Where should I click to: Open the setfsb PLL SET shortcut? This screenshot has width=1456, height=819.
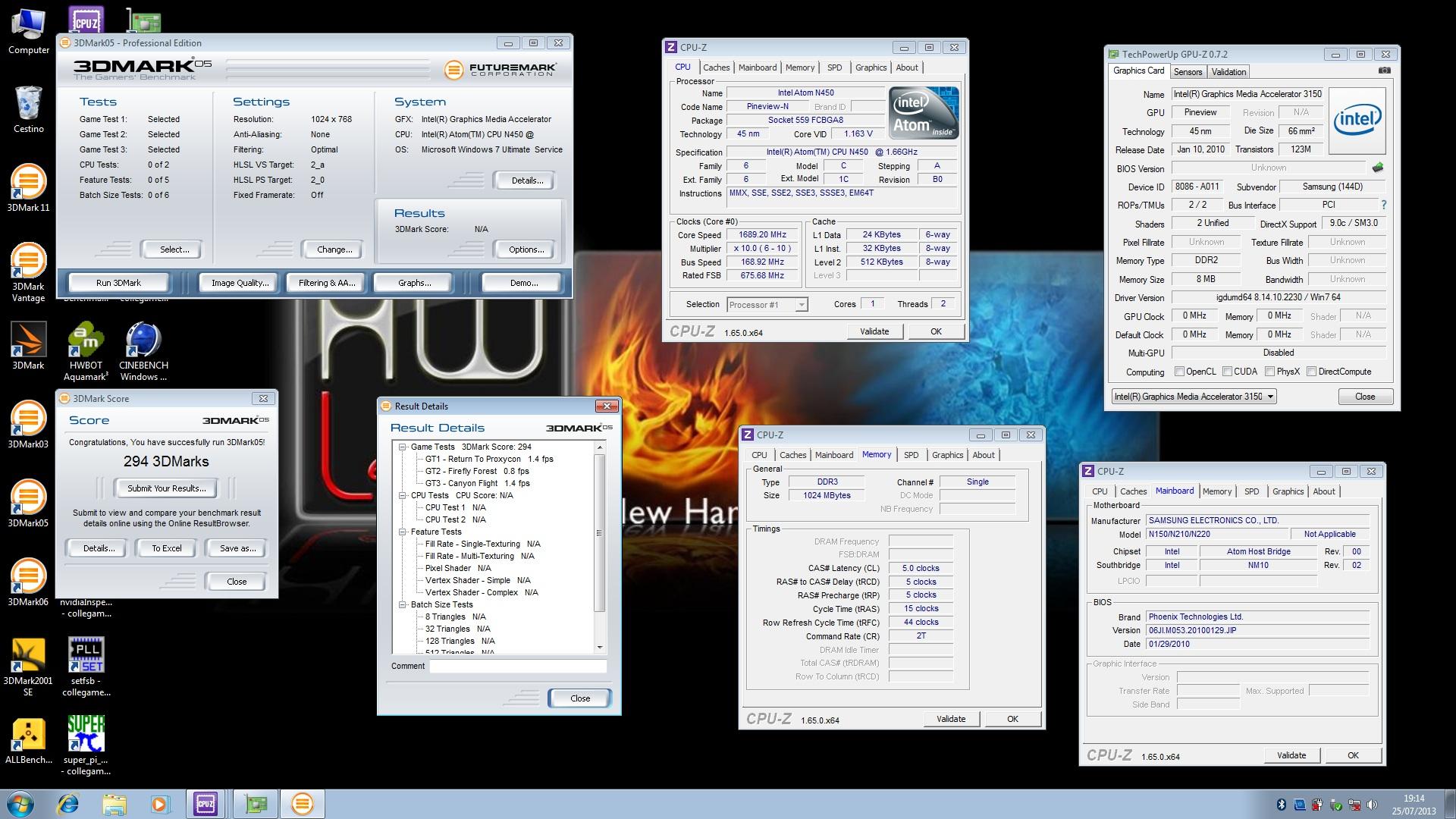[86, 667]
